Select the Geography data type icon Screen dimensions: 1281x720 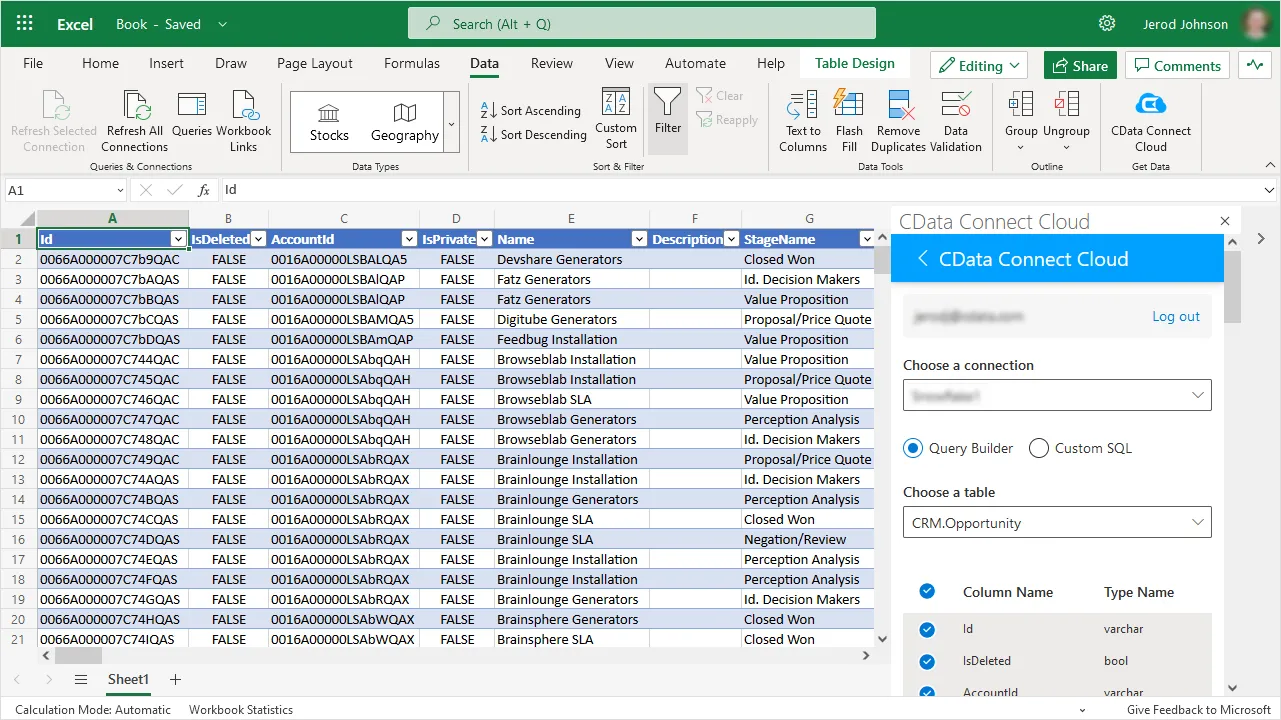click(404, 118)
